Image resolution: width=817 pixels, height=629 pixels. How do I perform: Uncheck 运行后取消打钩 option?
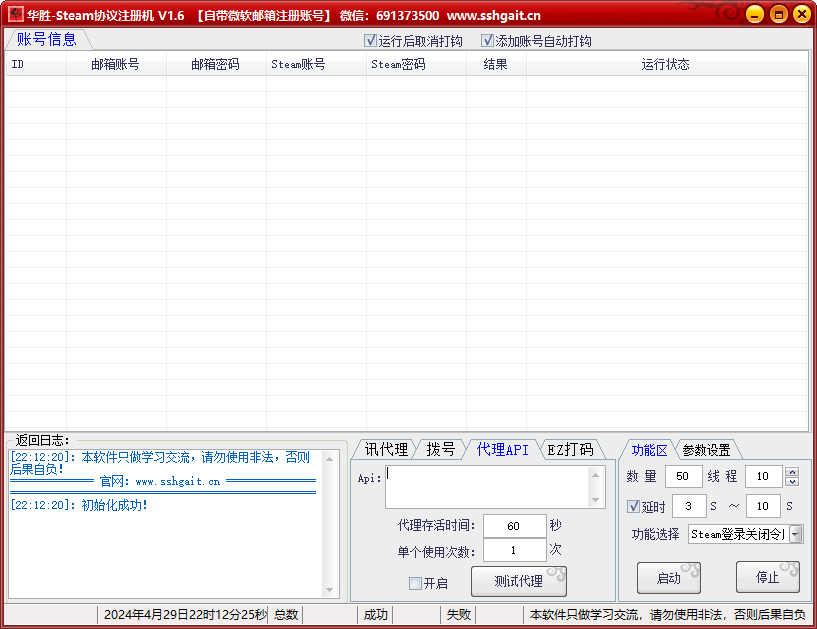tap(371, 40)
